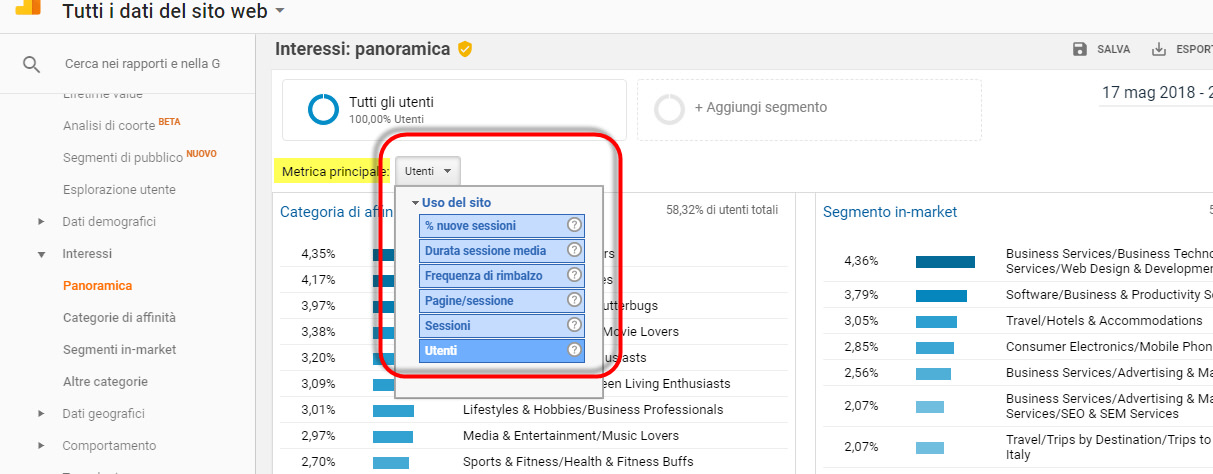Image resolution: width=1213 pixels, height=474 pixels.
Task: Open Altre categorie report
Action: coord(105,381)
